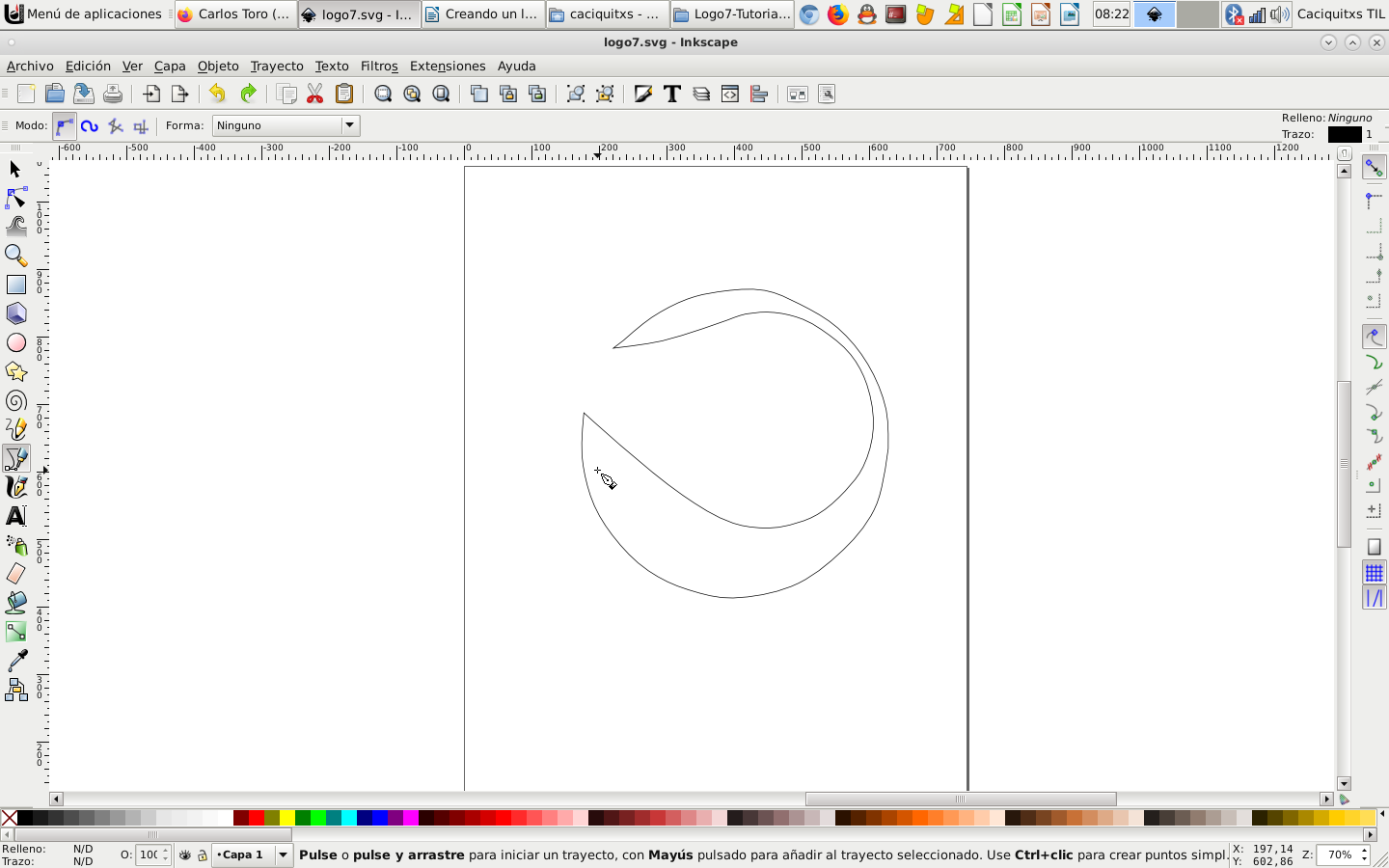Click the Print icon
This screenshot has height=868, width=1389.
113,94
